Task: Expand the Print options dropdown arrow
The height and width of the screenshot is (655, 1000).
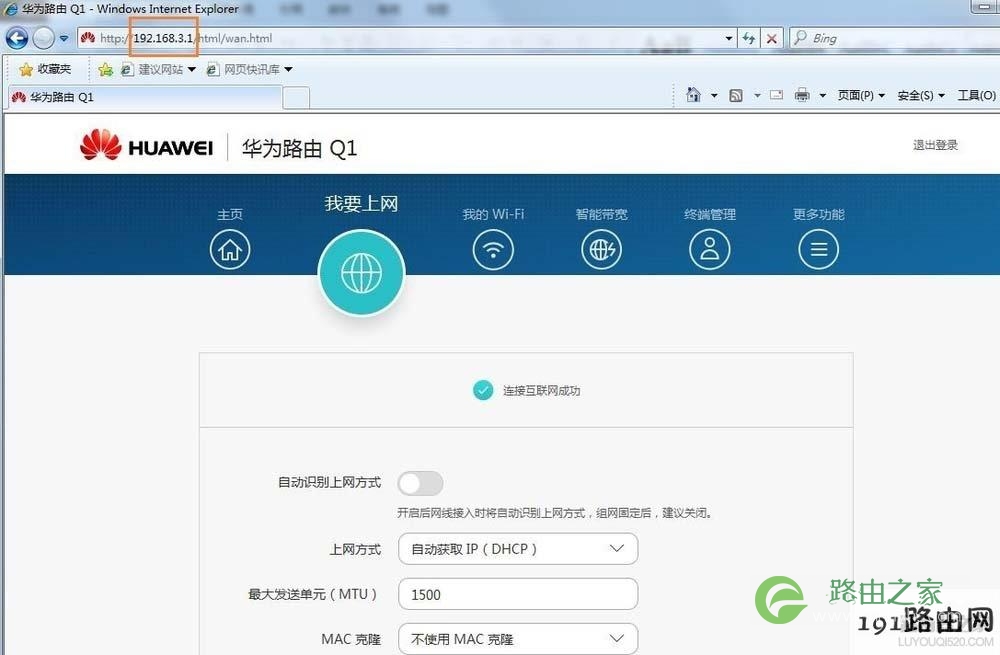Action: (823, 96)
